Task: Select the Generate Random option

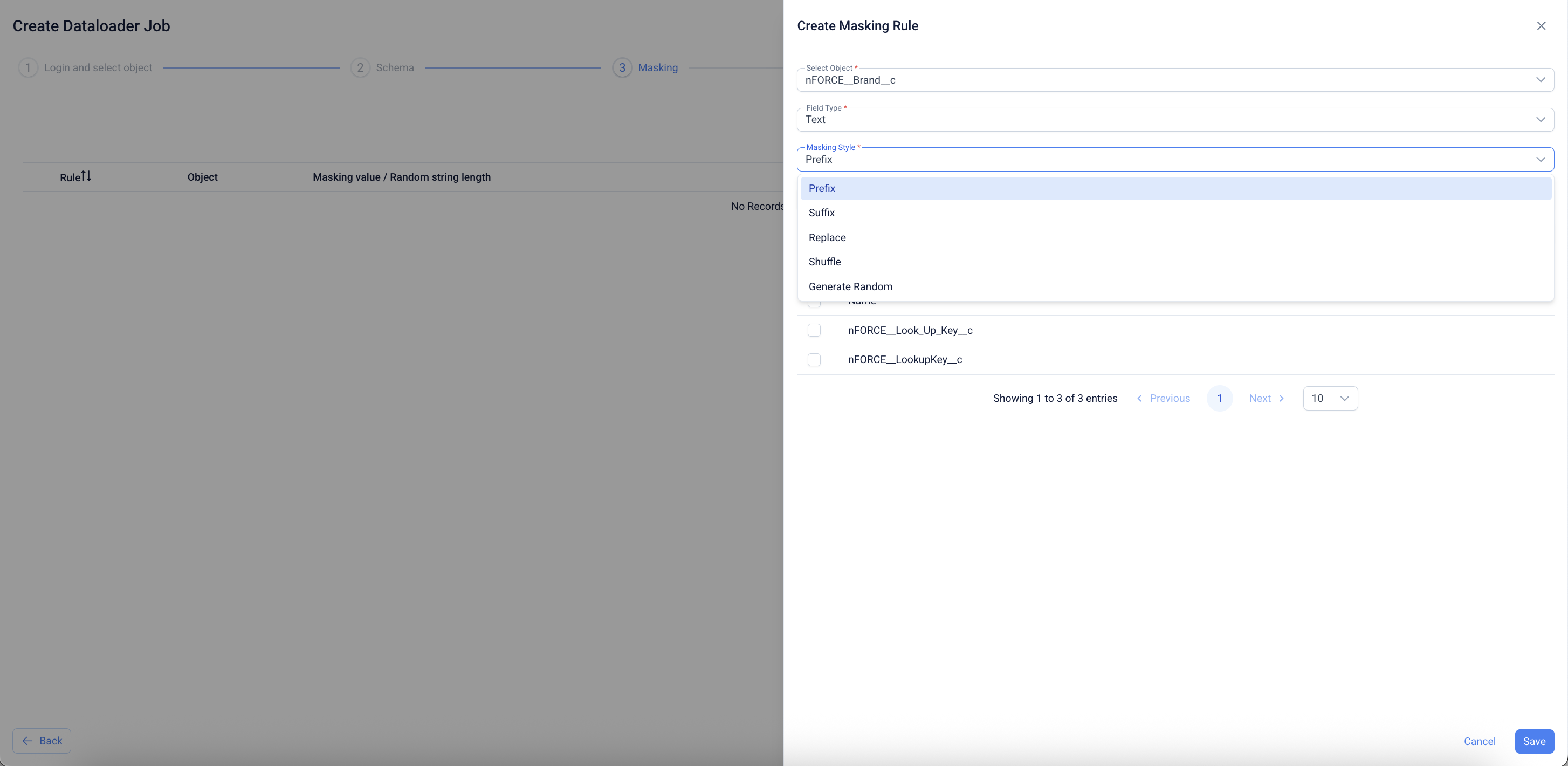Action: point(850,286)
